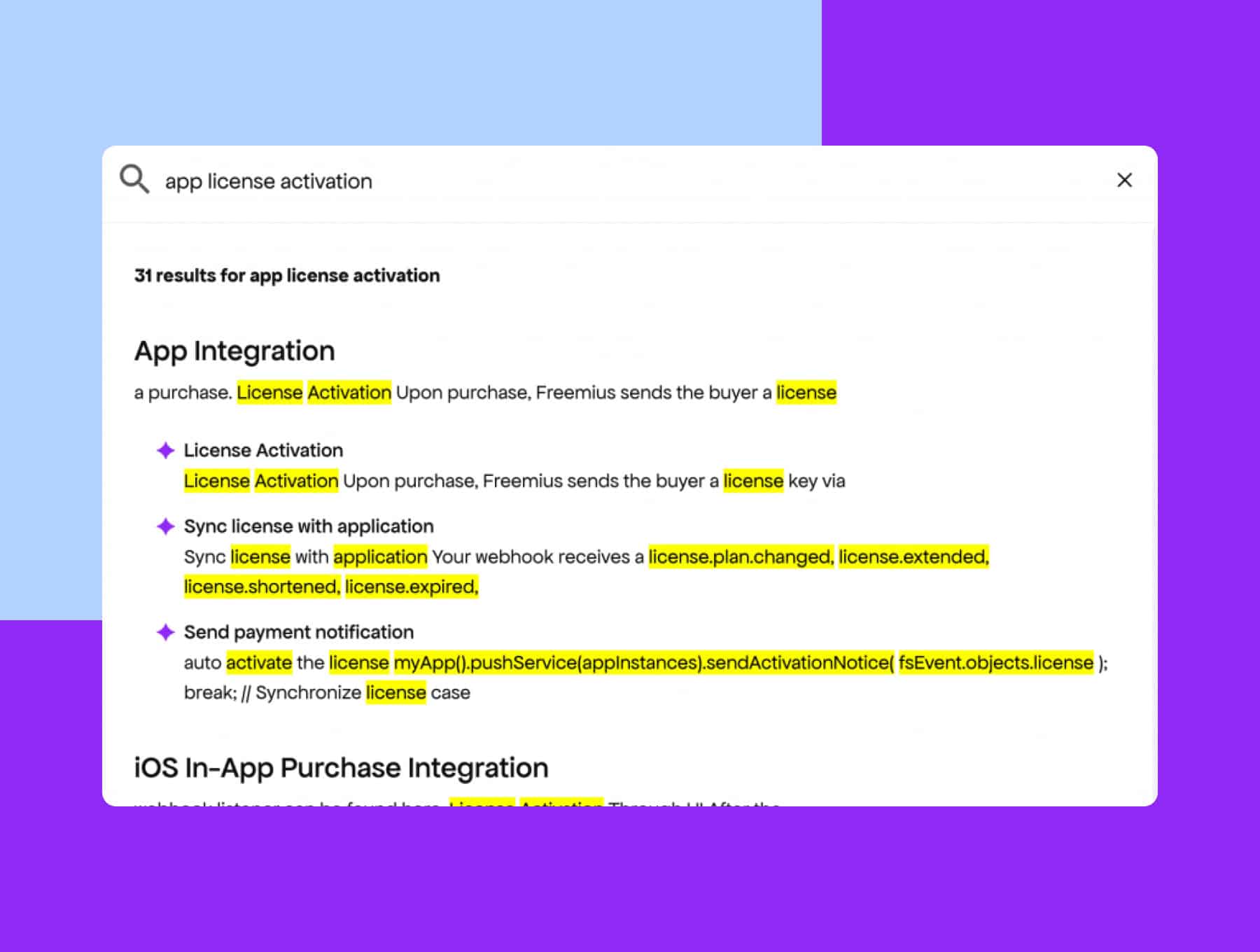The image size is (1260, 952).
Task: Click the magnifying glass search icon
Action: 134,179
